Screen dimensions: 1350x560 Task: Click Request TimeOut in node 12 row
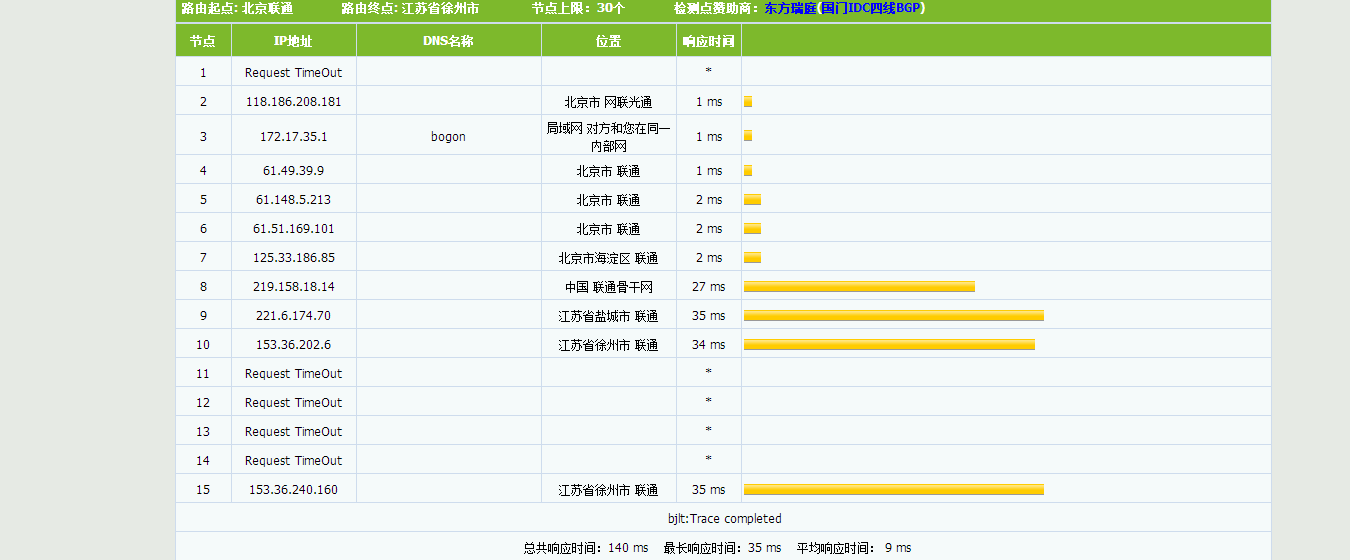(x=293, y=403)
